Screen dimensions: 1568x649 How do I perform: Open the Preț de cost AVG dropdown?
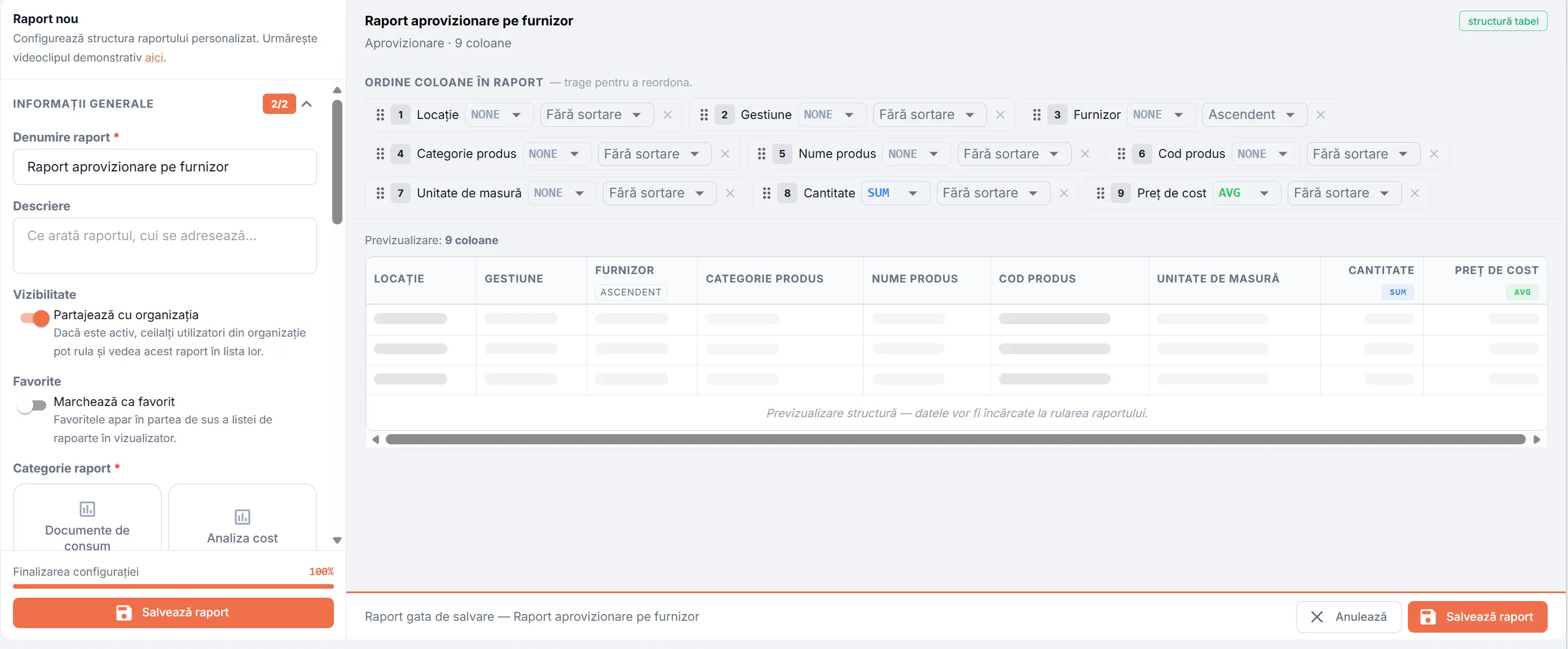pyautogui.click(x=1246, y=193)
